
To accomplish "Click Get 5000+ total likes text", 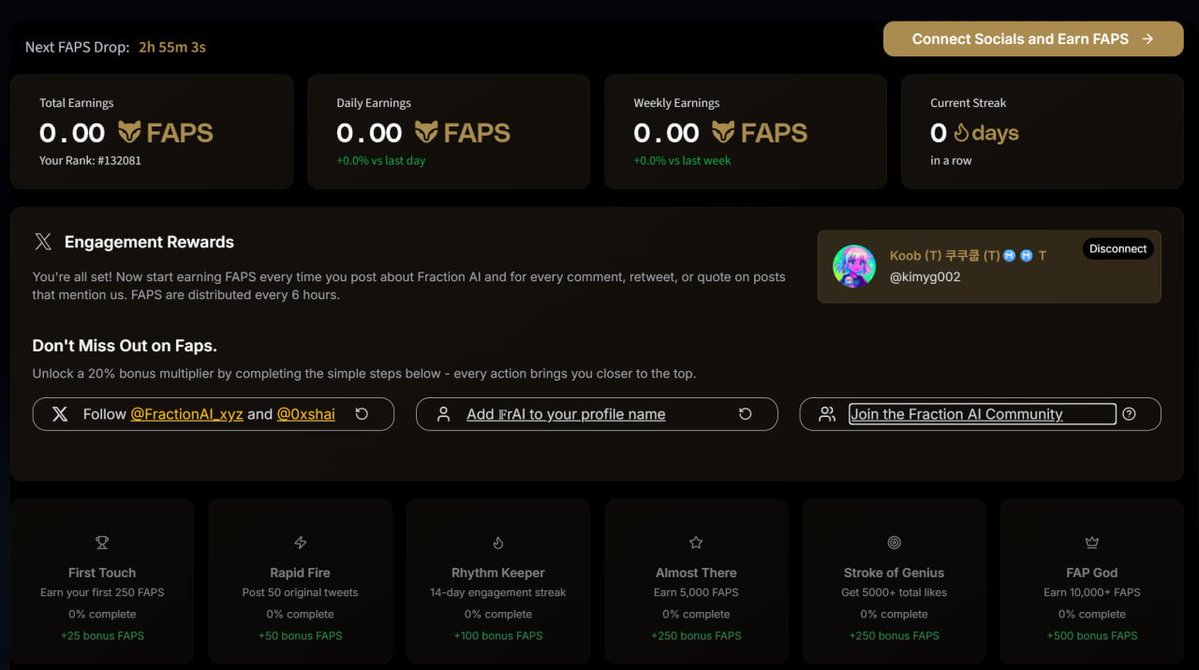I will tap(894, 593).
